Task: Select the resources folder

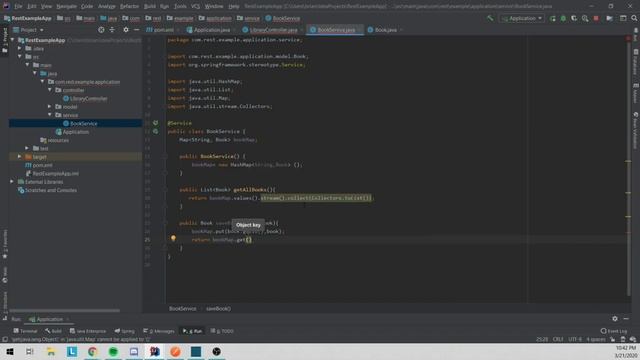Action: point(54,140)
